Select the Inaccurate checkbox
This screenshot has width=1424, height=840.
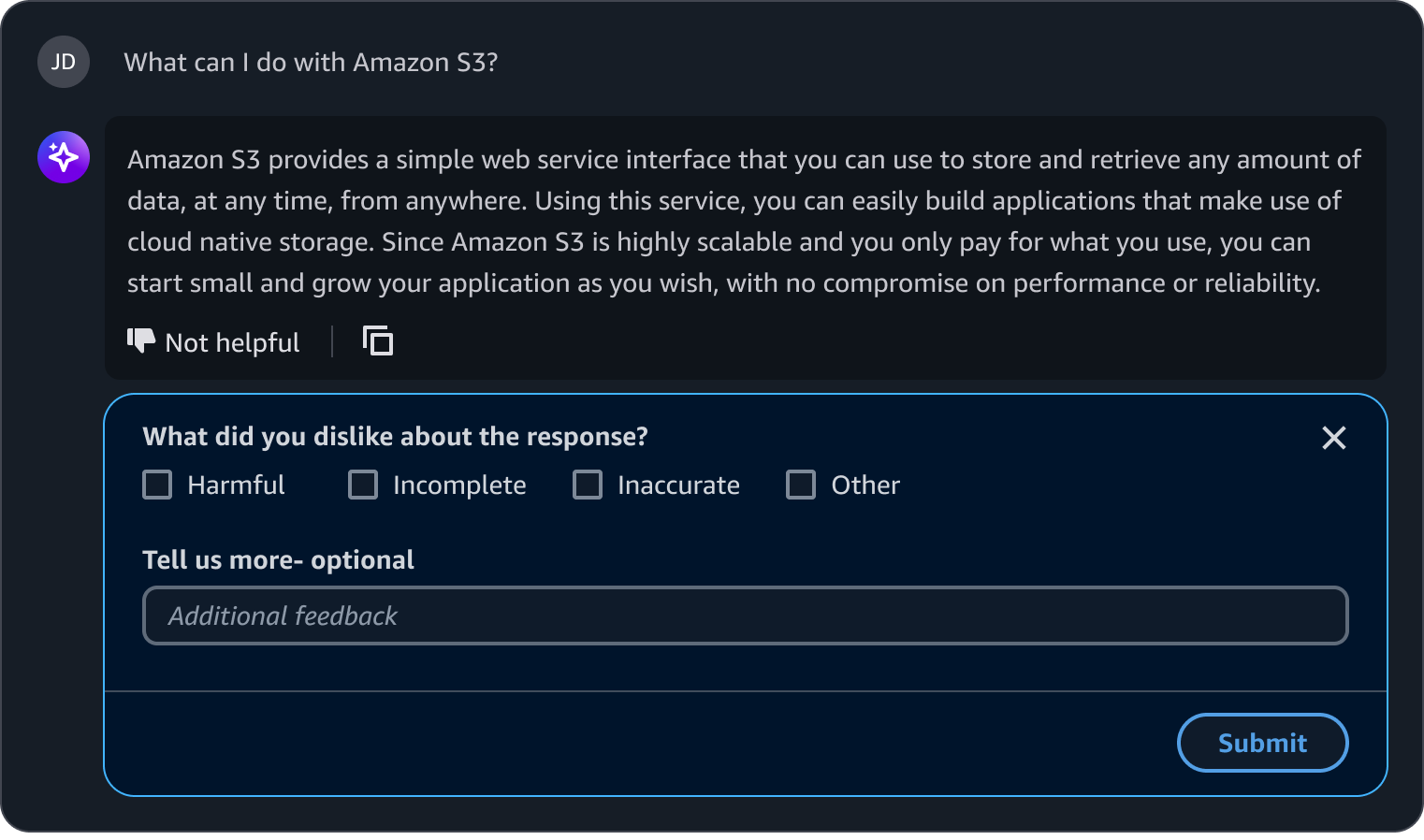(588, 485)
